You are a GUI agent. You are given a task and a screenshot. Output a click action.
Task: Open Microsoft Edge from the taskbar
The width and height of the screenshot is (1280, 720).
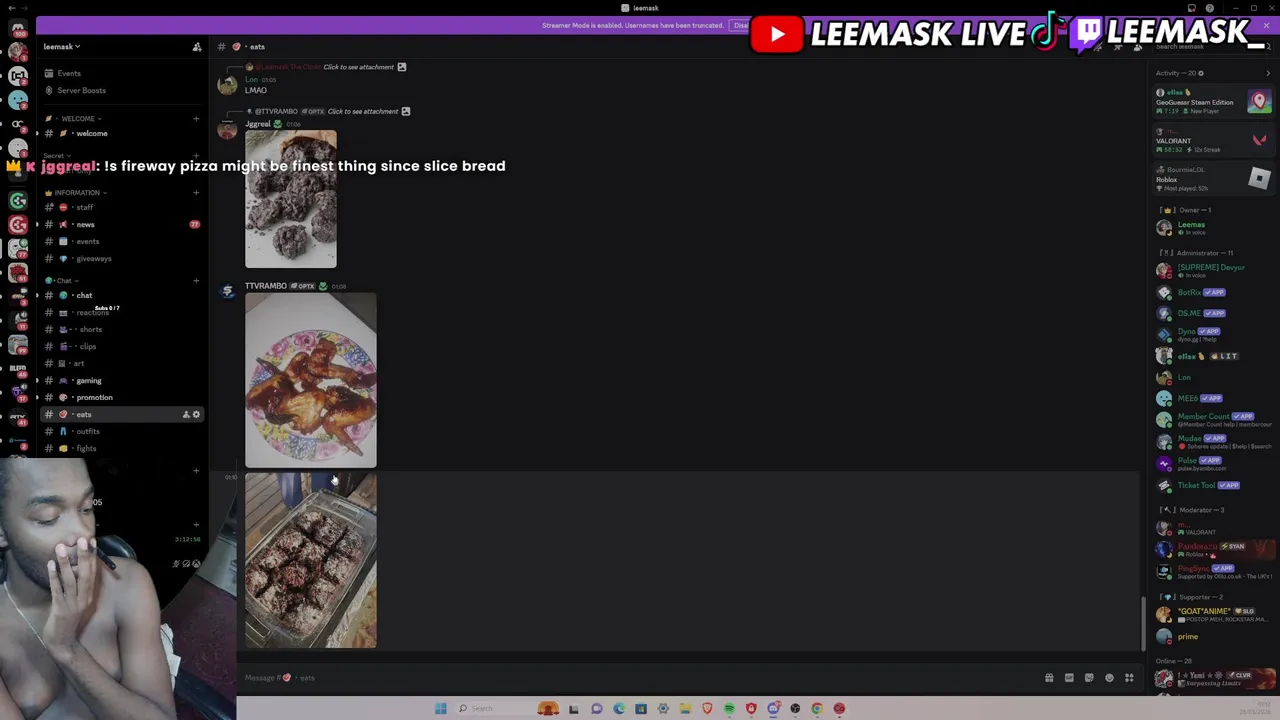[619, 708]
